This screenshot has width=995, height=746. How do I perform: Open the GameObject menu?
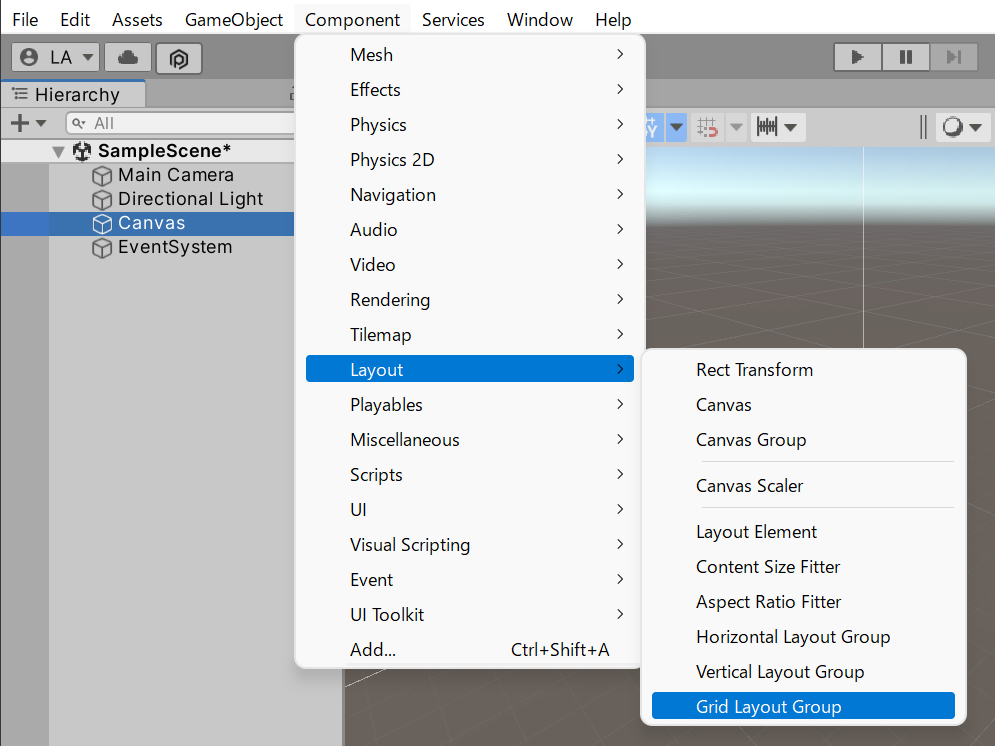[233, 20]
